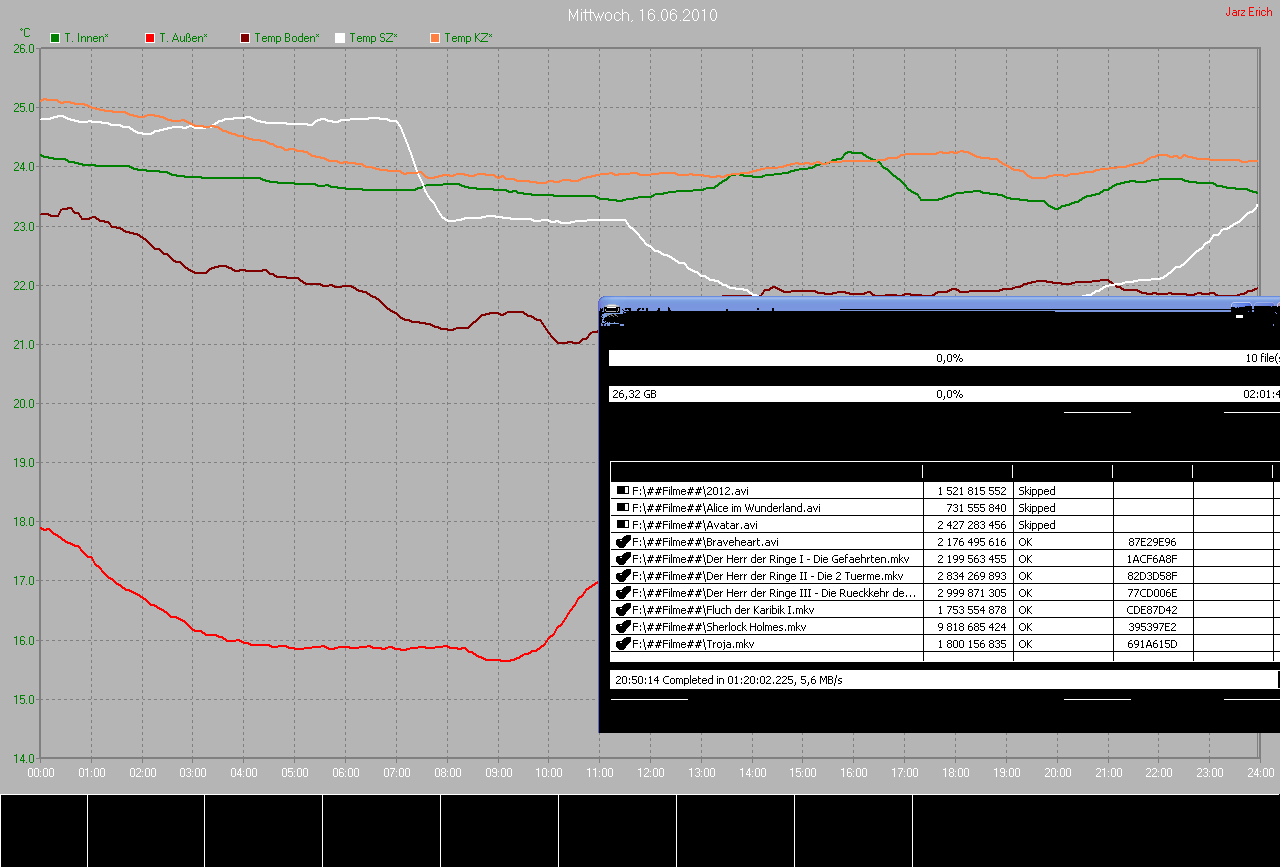1280x867 pixels.
Task: Select the file name Troja.mkv
Action: tap(693, 643)
